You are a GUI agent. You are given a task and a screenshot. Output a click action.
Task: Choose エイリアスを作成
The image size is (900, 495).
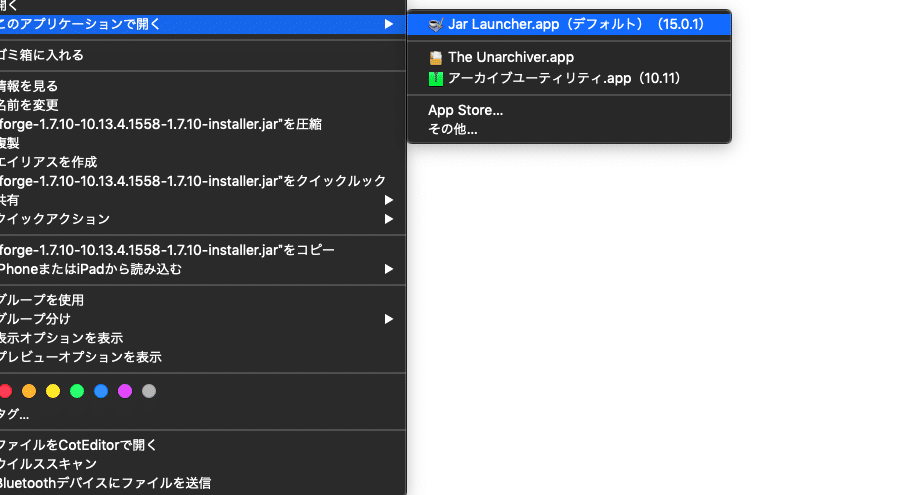click(x=203, y=162)
